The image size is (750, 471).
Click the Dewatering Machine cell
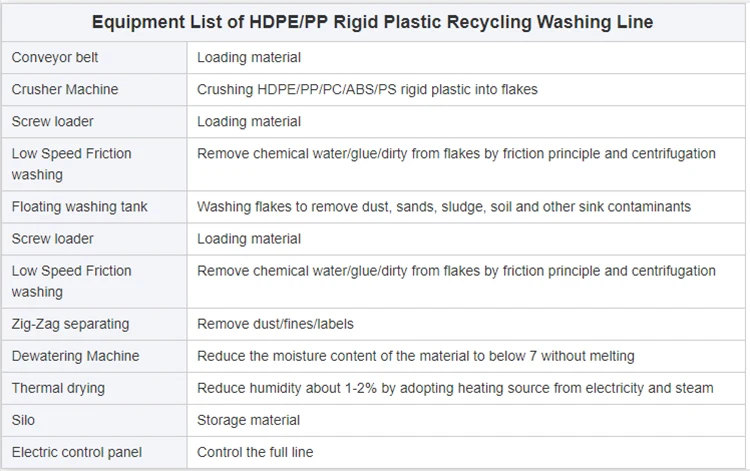75,356
